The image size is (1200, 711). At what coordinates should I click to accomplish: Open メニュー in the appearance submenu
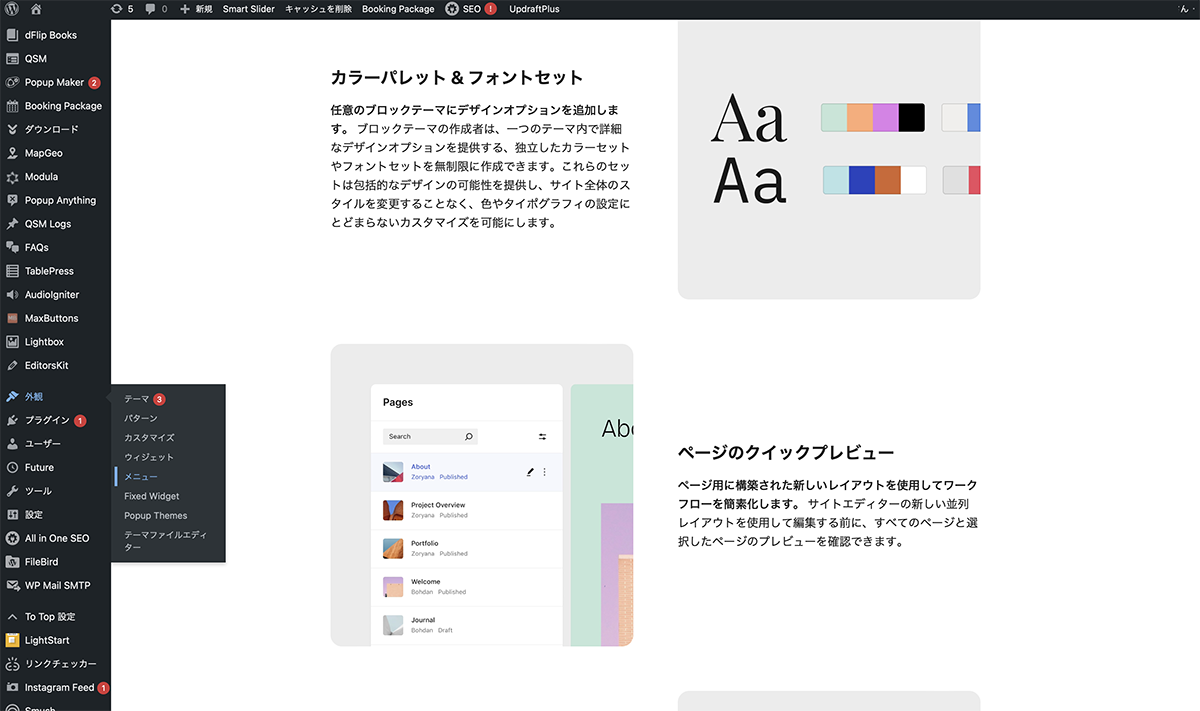(141, 477)
